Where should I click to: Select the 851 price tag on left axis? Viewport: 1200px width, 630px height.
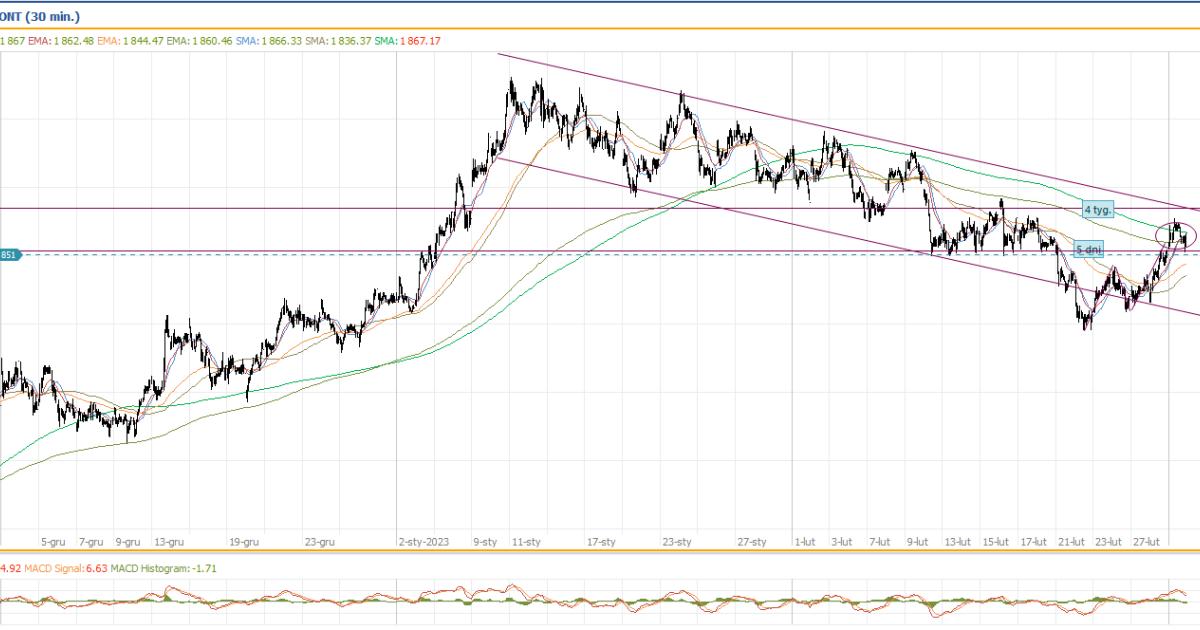coord(9,255)
